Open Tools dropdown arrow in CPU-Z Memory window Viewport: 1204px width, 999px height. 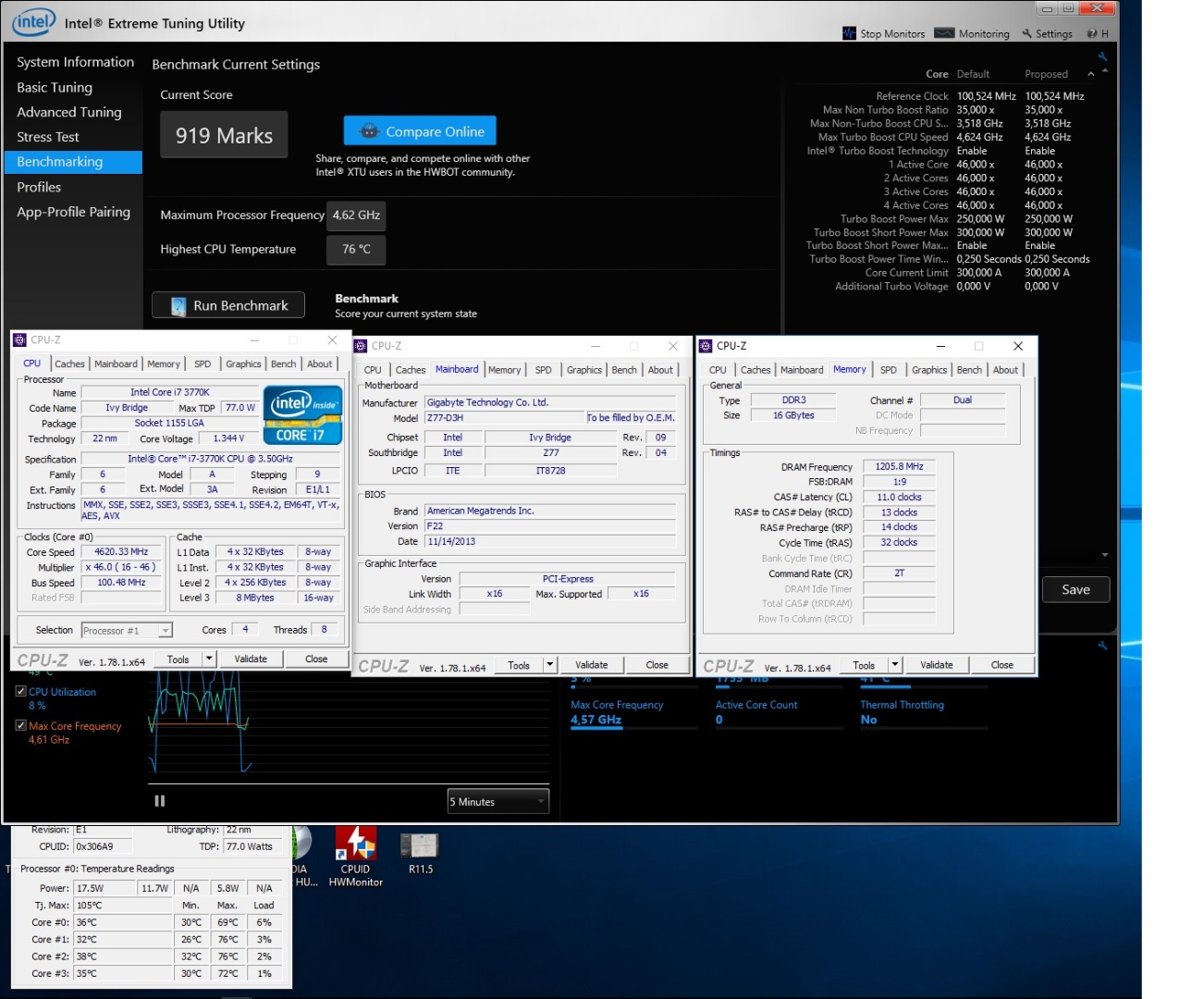(x=895, y=664)
